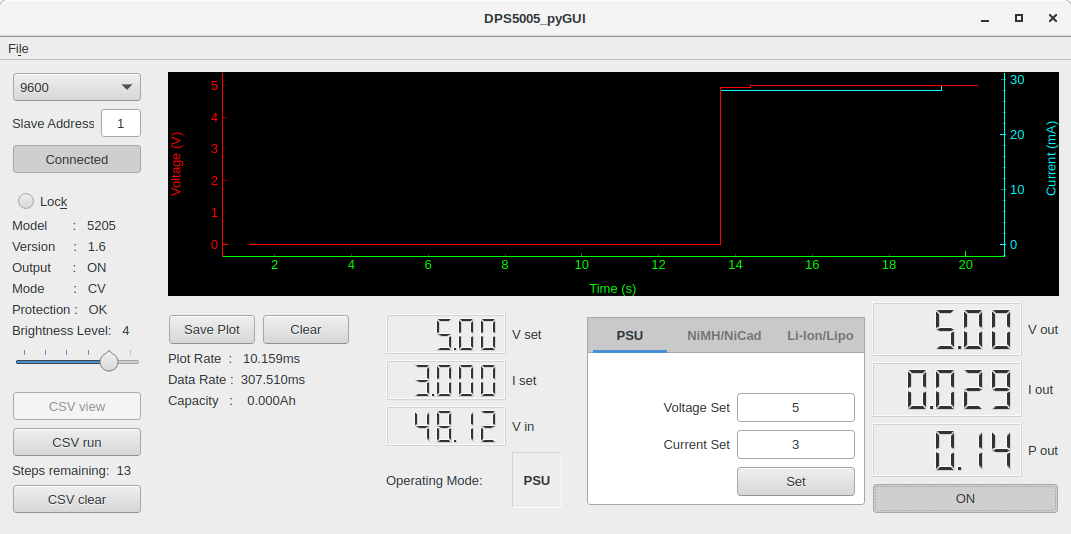
Task: Open the File menu
Action: click(18, 48)
